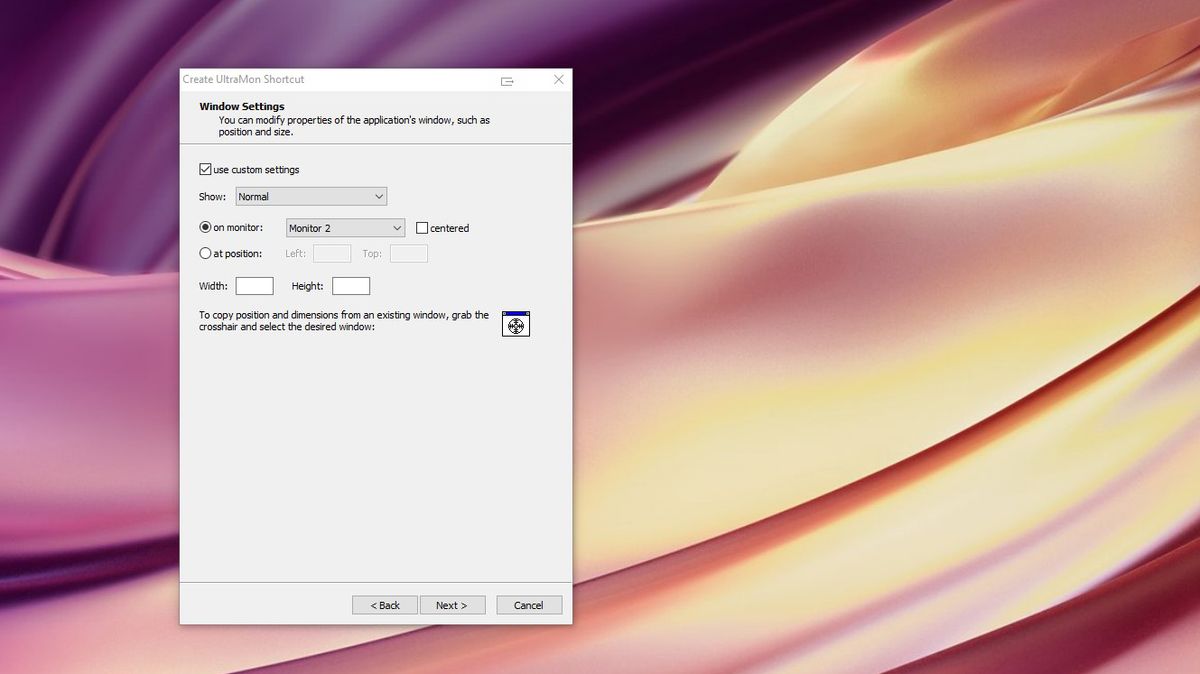
Task: Click the Left position field
Action: 331,253
